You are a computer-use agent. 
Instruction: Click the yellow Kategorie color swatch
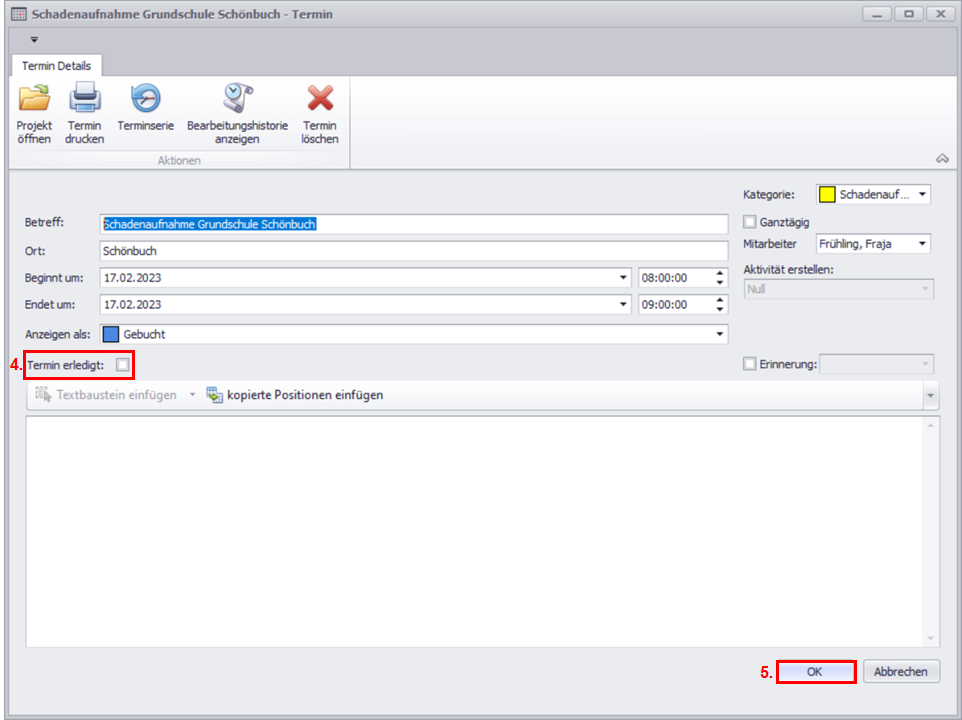827,194
